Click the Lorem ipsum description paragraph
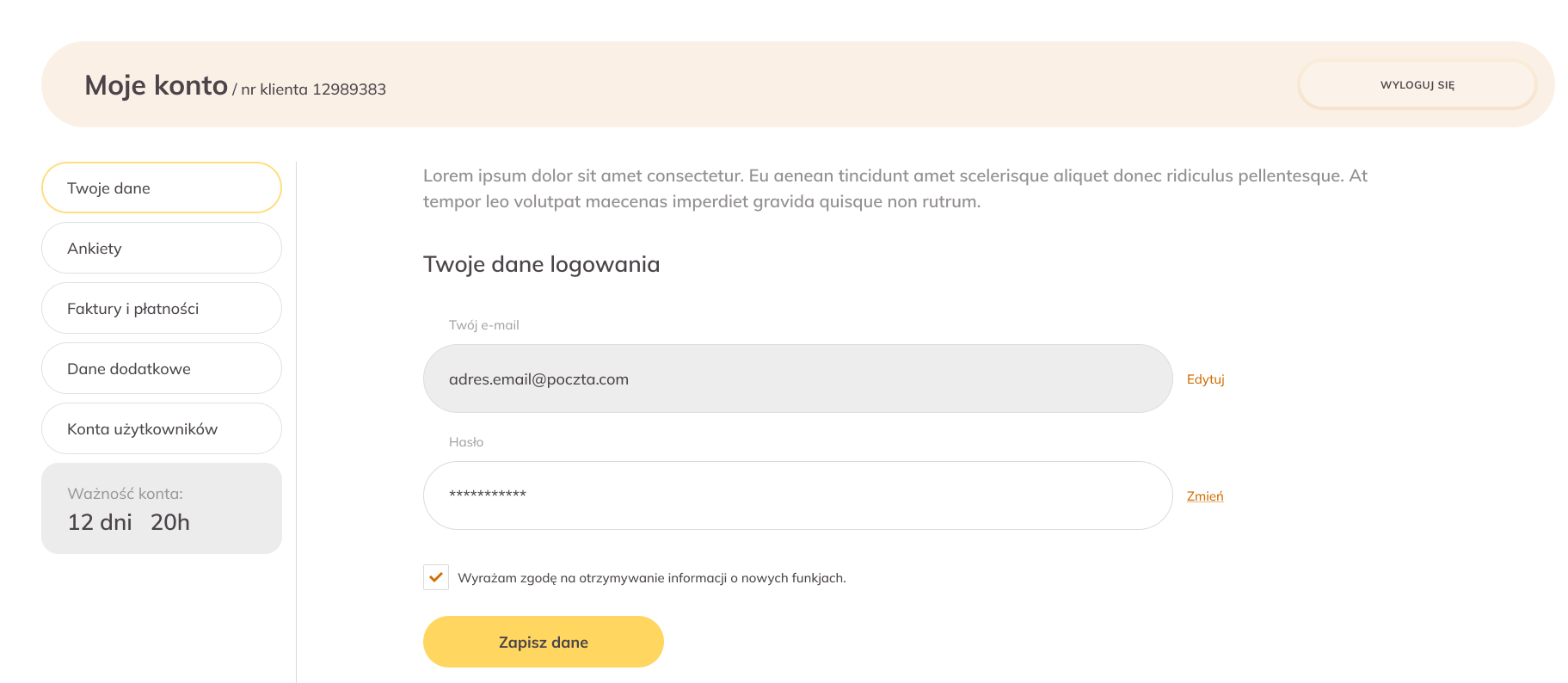Image resolution: width=1568 pixels, height=683 pixels. [x=895, y=188]
